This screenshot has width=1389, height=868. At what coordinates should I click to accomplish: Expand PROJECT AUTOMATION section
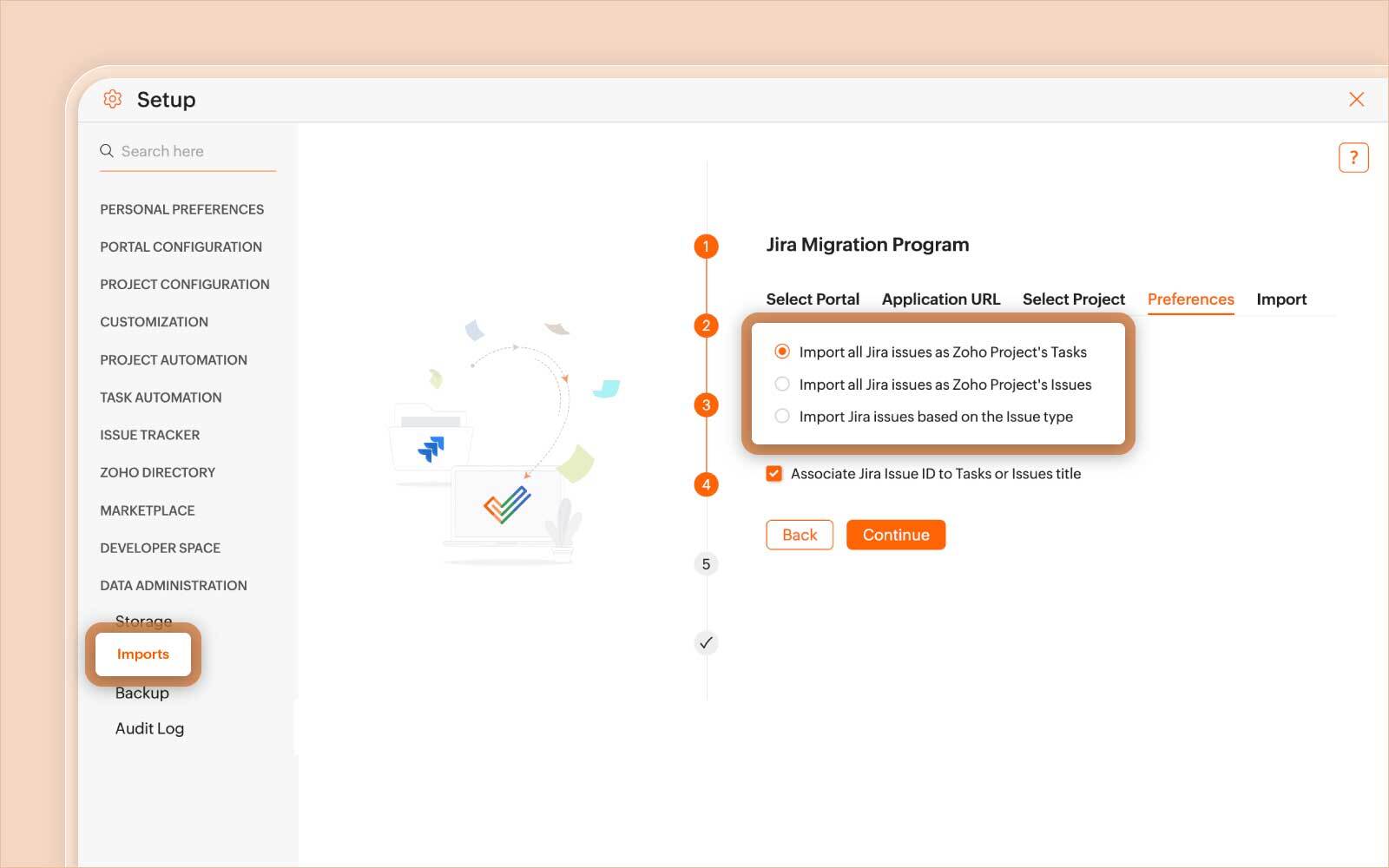pyautogui.click(x=174, y=359)
